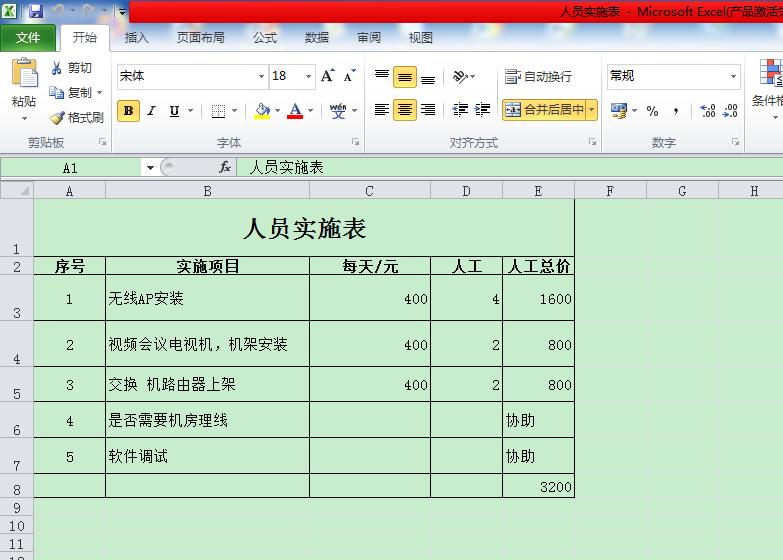Screen dimensions: 783x560
Task: Apply the yellow fill color bucket
Action: (x=262, y=110)
